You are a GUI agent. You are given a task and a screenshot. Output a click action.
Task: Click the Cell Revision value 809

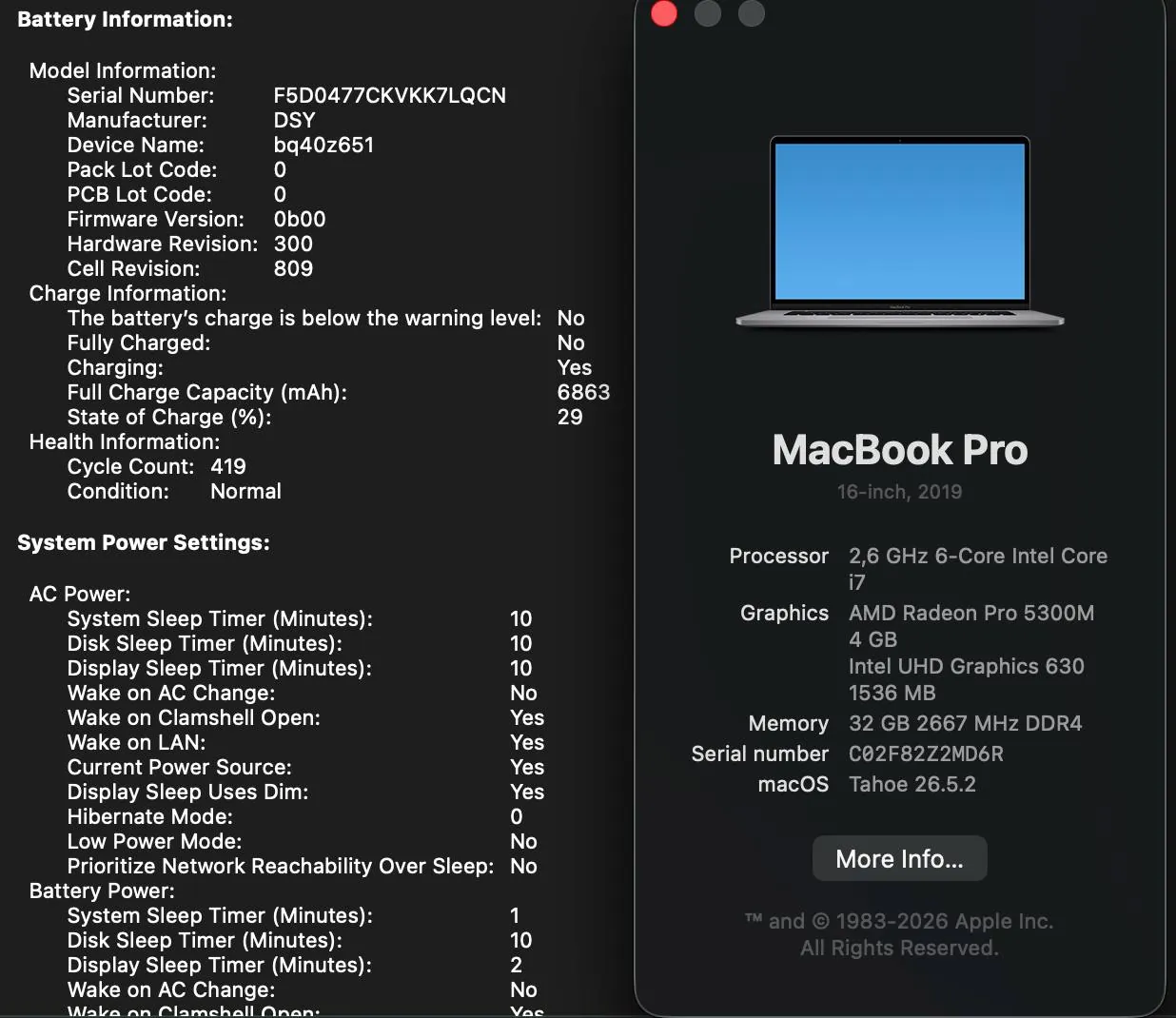tap(293, 268)
